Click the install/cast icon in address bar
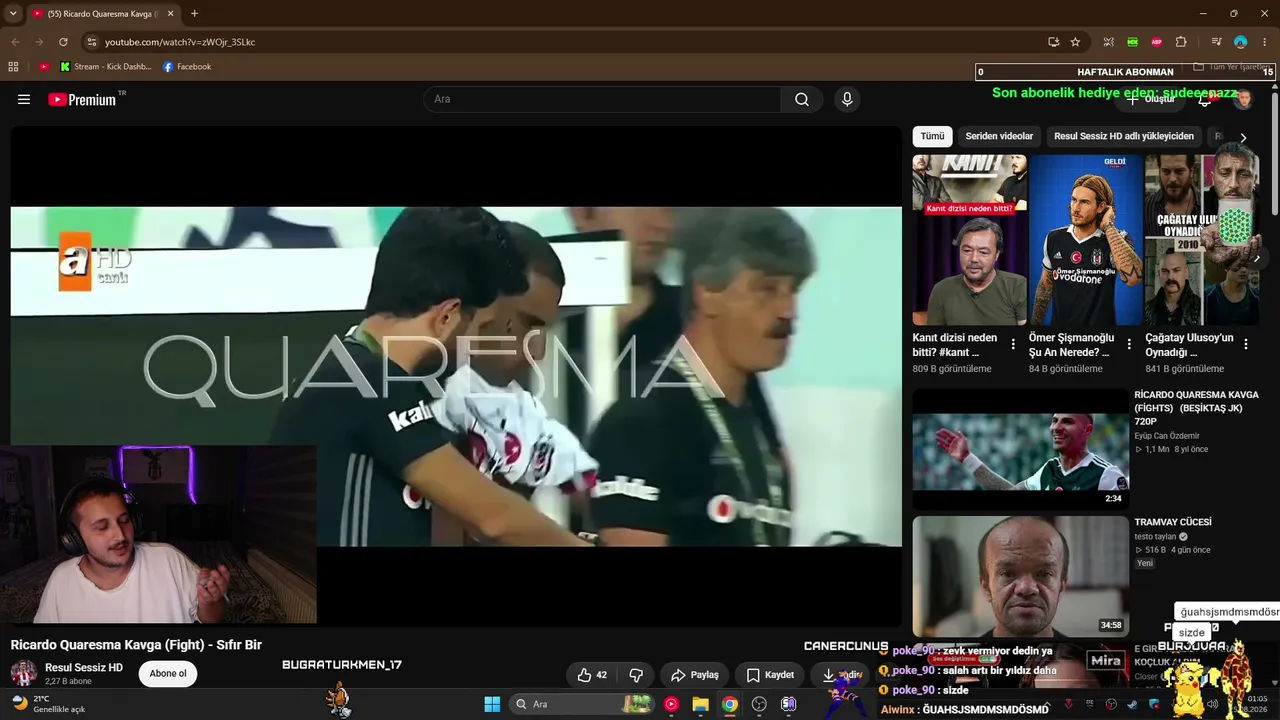Image resolution: width=1280 pixels, height=720 pixels. pos(1053,42)
